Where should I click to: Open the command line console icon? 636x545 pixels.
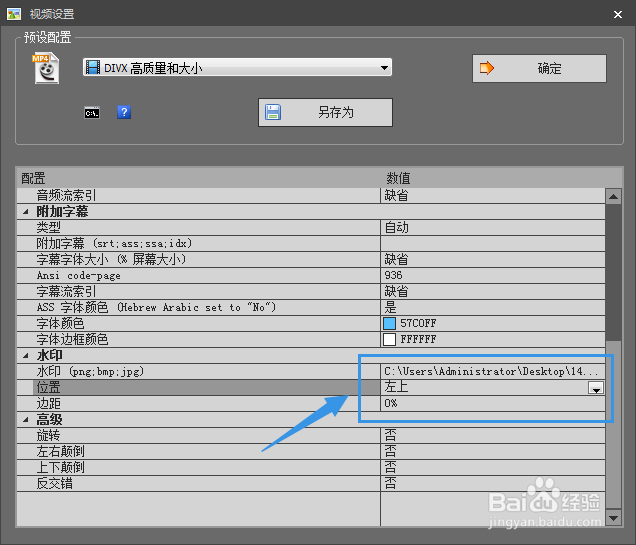[92, 113]
